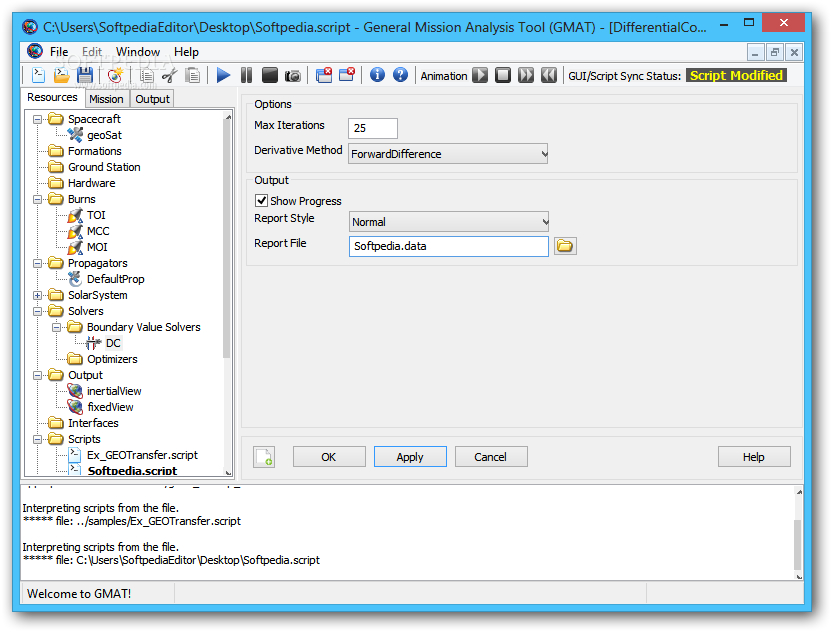Click the Animation rewind button
Image resolution: width=832 pixels, height=632 pixels.
[549, 75]
